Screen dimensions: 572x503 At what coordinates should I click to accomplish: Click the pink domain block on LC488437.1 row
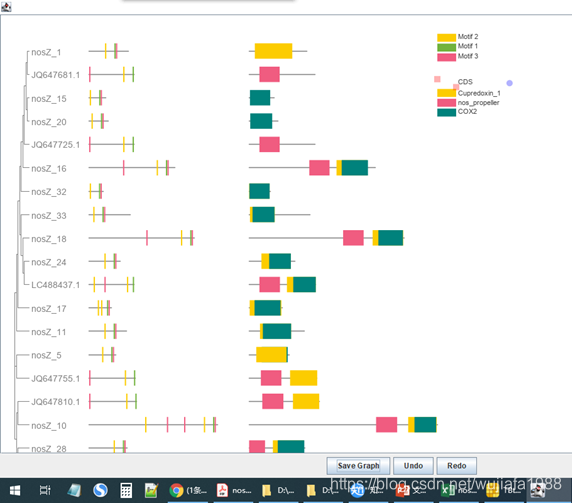(x=270, y=285)
